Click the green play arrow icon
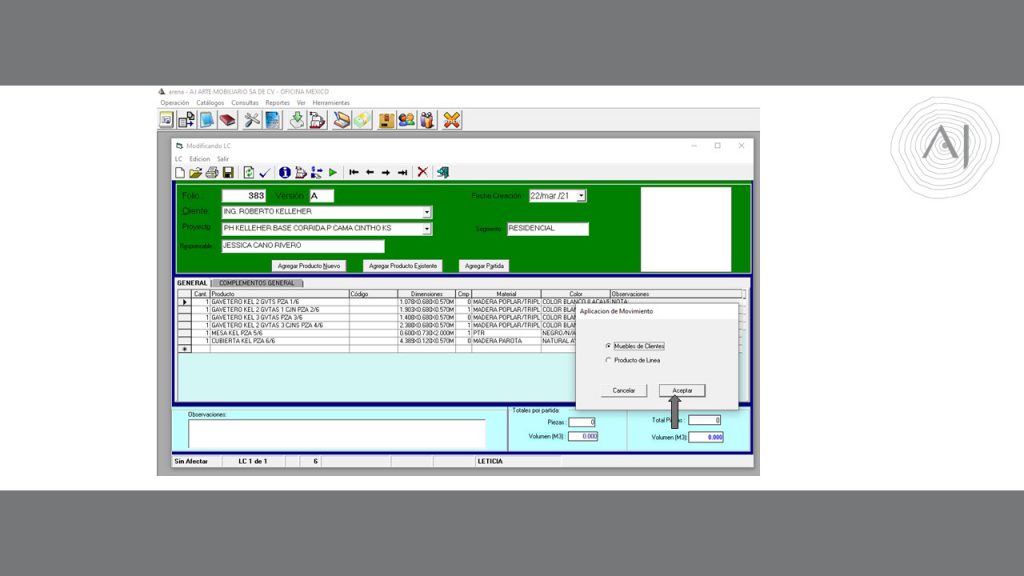 333,172
